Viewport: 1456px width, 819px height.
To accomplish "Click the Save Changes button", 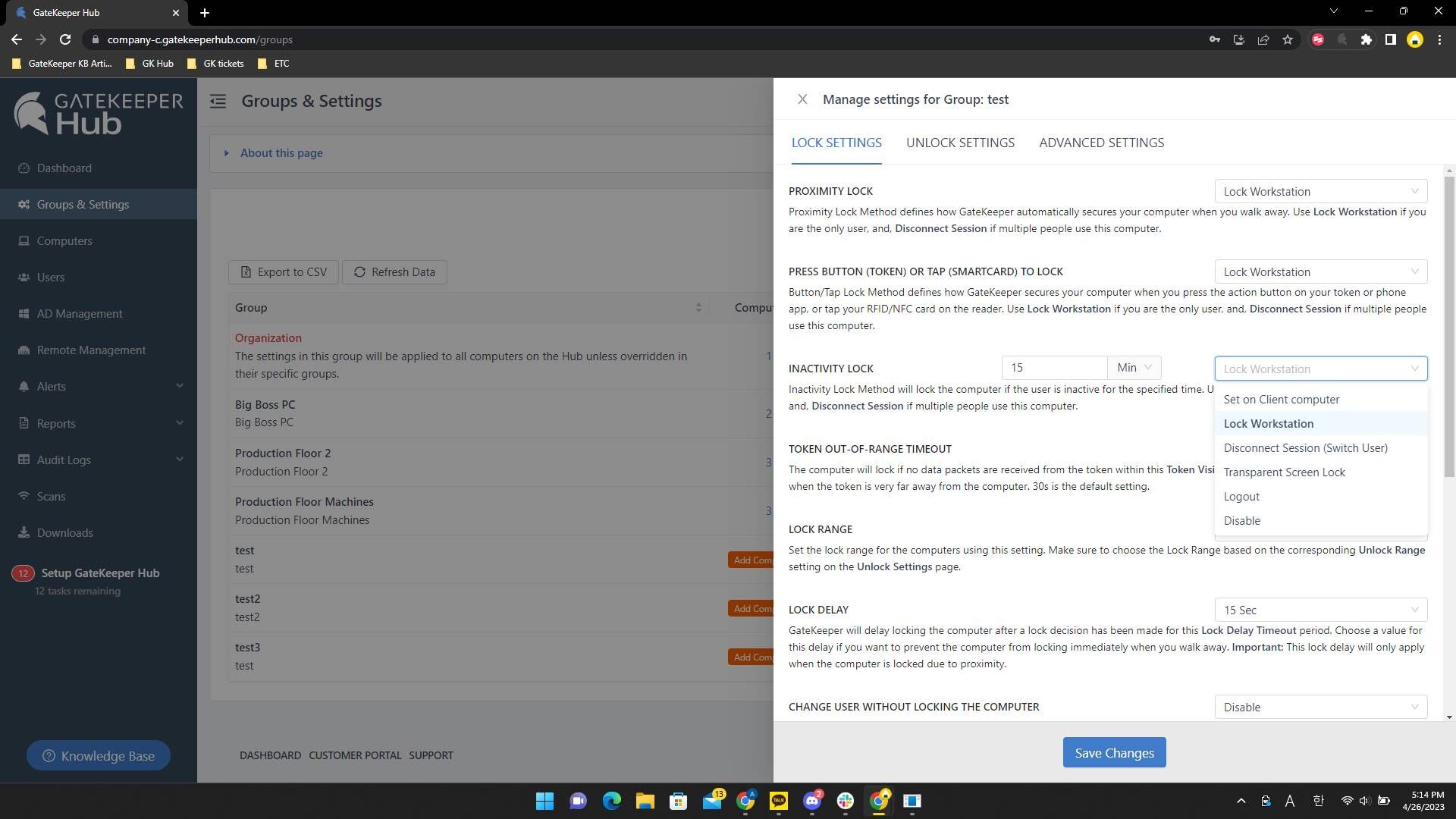I will tap(1114, 753).
